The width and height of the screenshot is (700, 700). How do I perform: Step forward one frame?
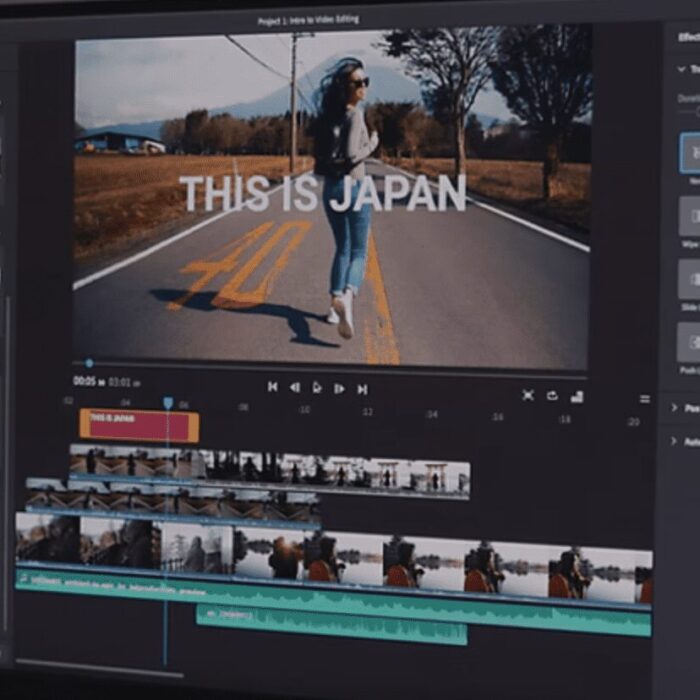[x=339, y=389]
